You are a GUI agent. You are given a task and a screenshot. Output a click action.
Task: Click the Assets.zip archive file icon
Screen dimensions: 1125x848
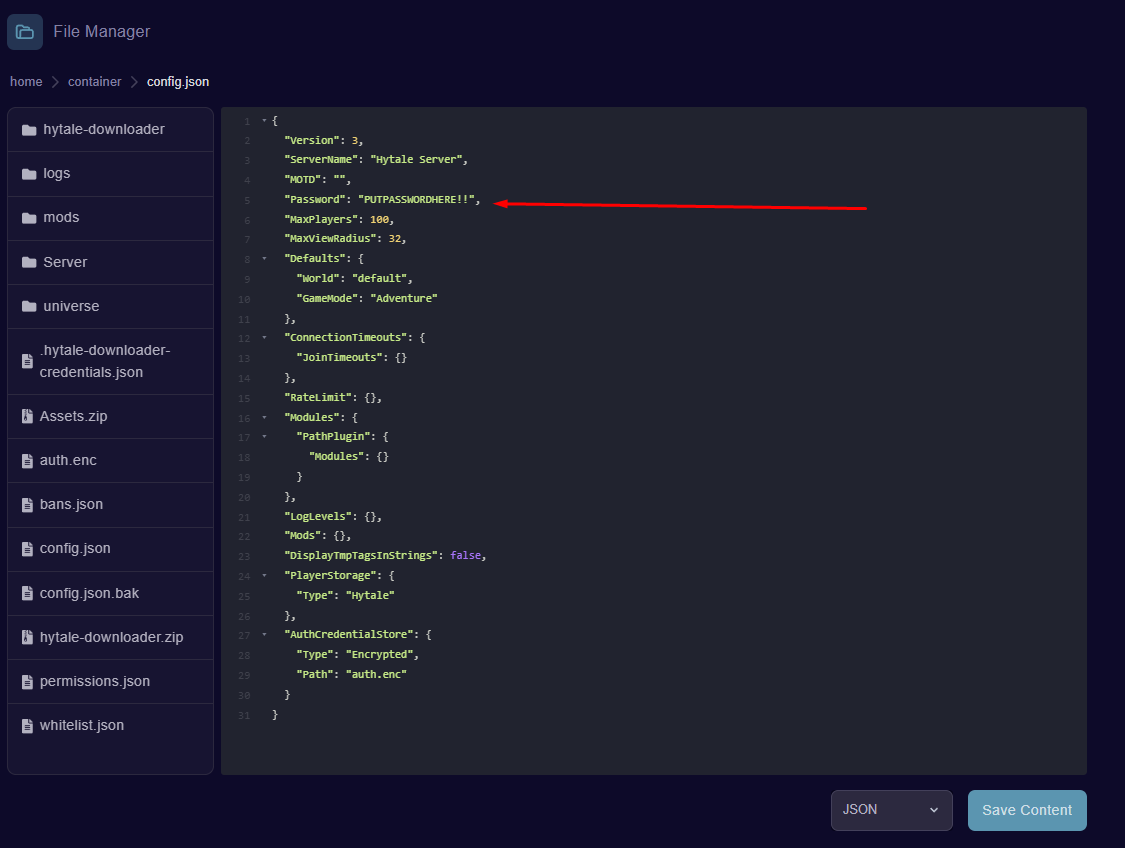coord(28,417)
